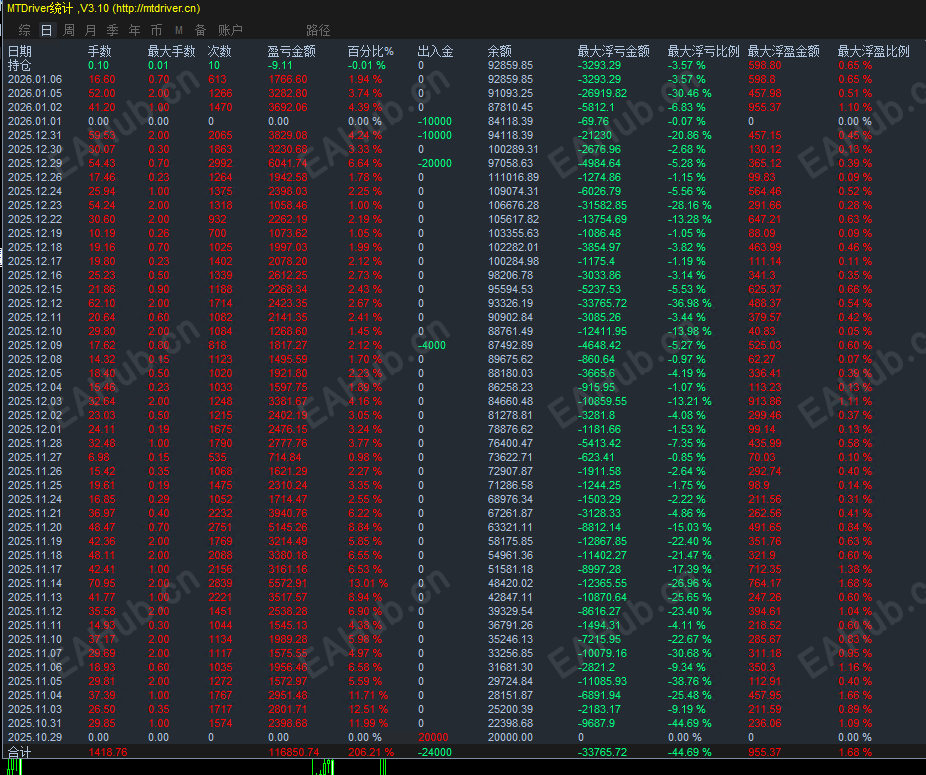
Task: Click the lots value 70.95
Action: (x=102, y=583)
